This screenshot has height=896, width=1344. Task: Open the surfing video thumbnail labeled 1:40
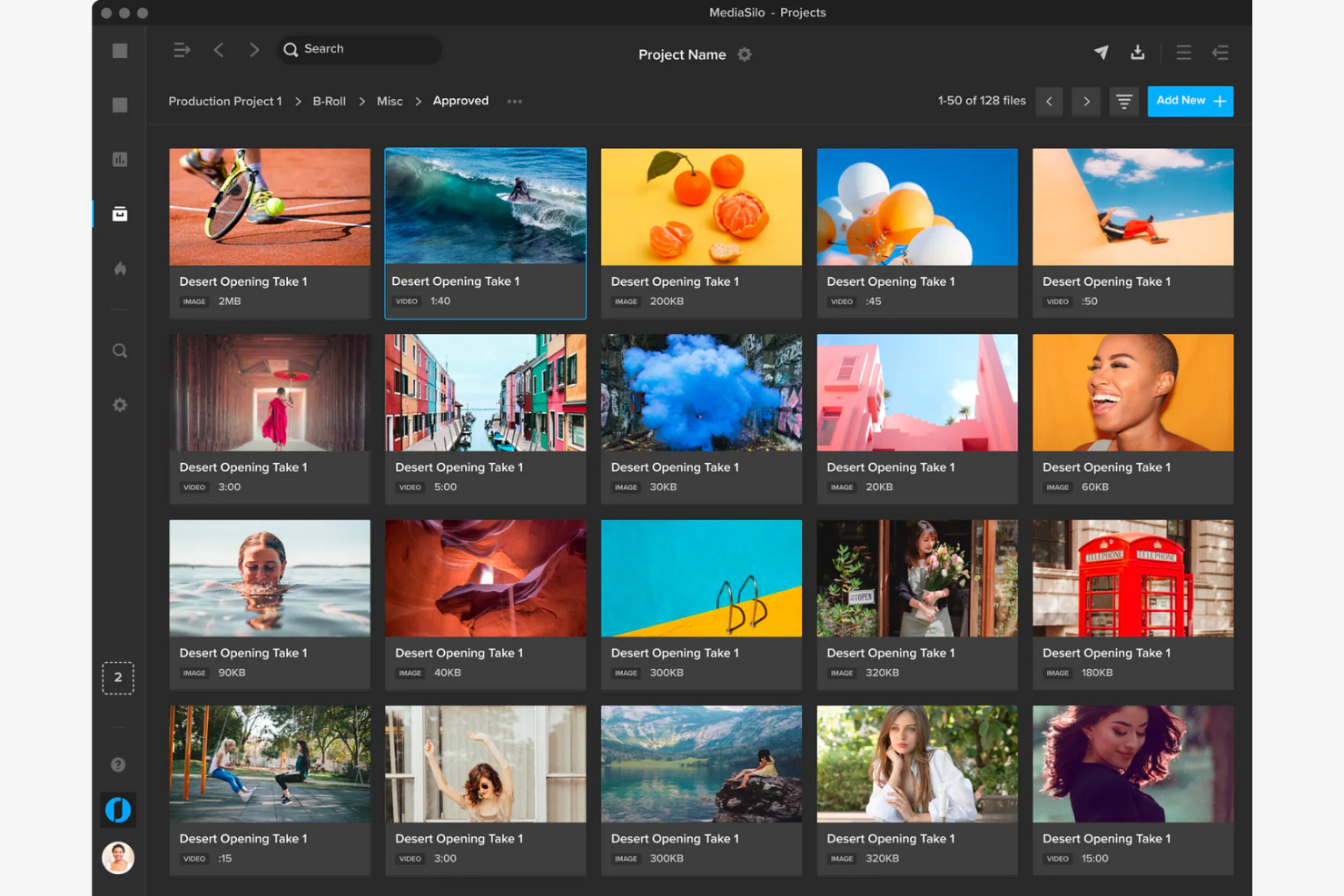[x=485, y=206]
